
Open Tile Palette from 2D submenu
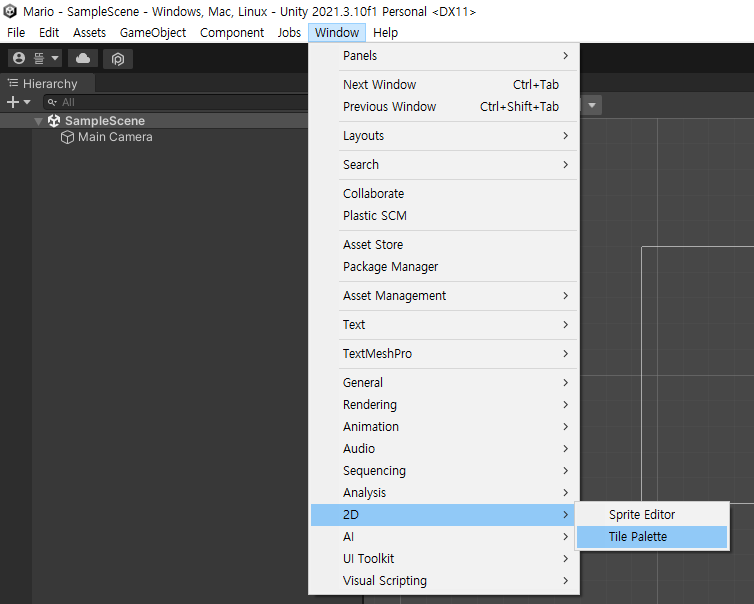[x=652, y=537]
